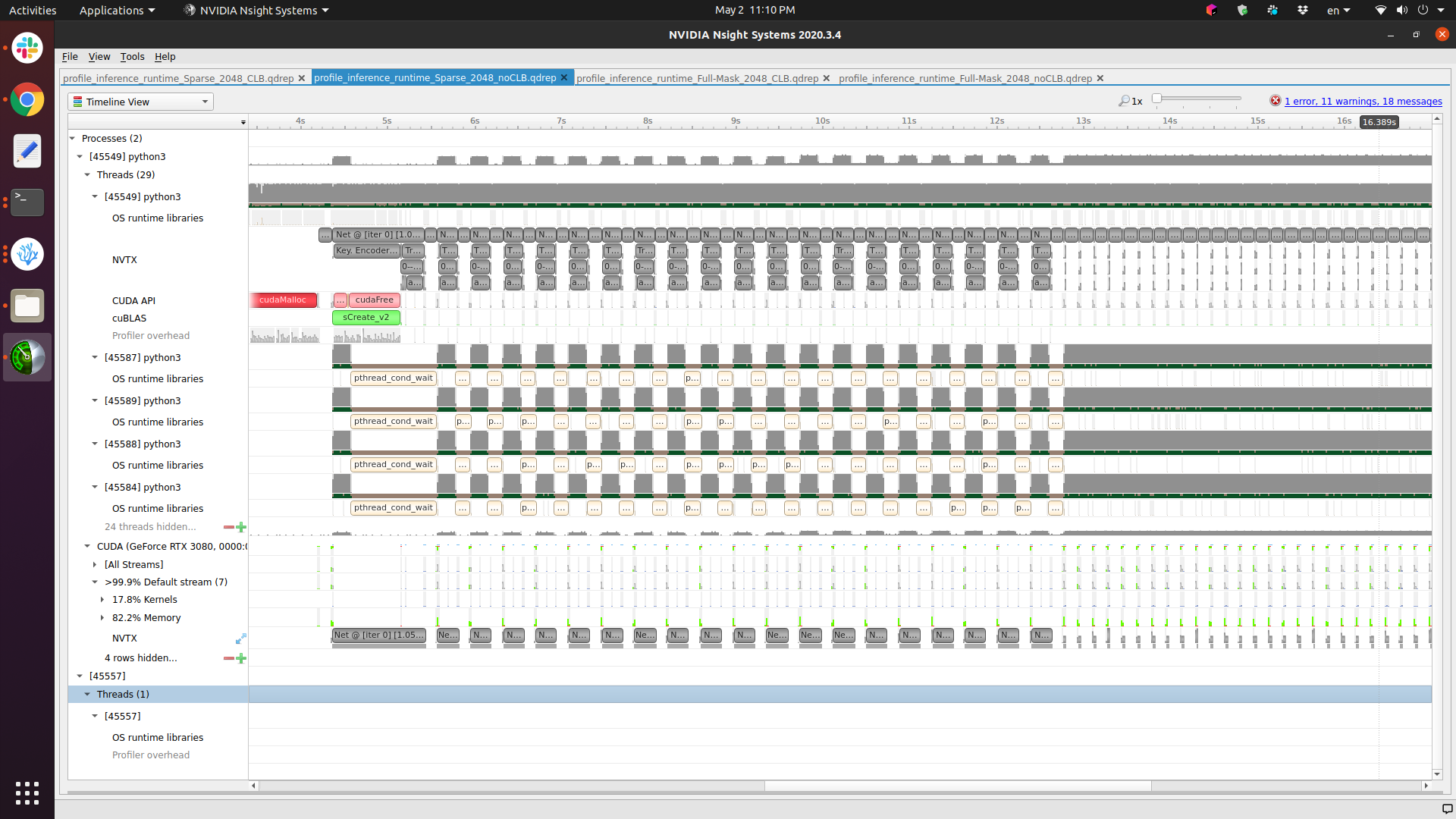This screenshot has height=819, width=1456.
Task: Switch to Full-Mask_2048_CLB.qdrep tab
Action: point(697,78)
